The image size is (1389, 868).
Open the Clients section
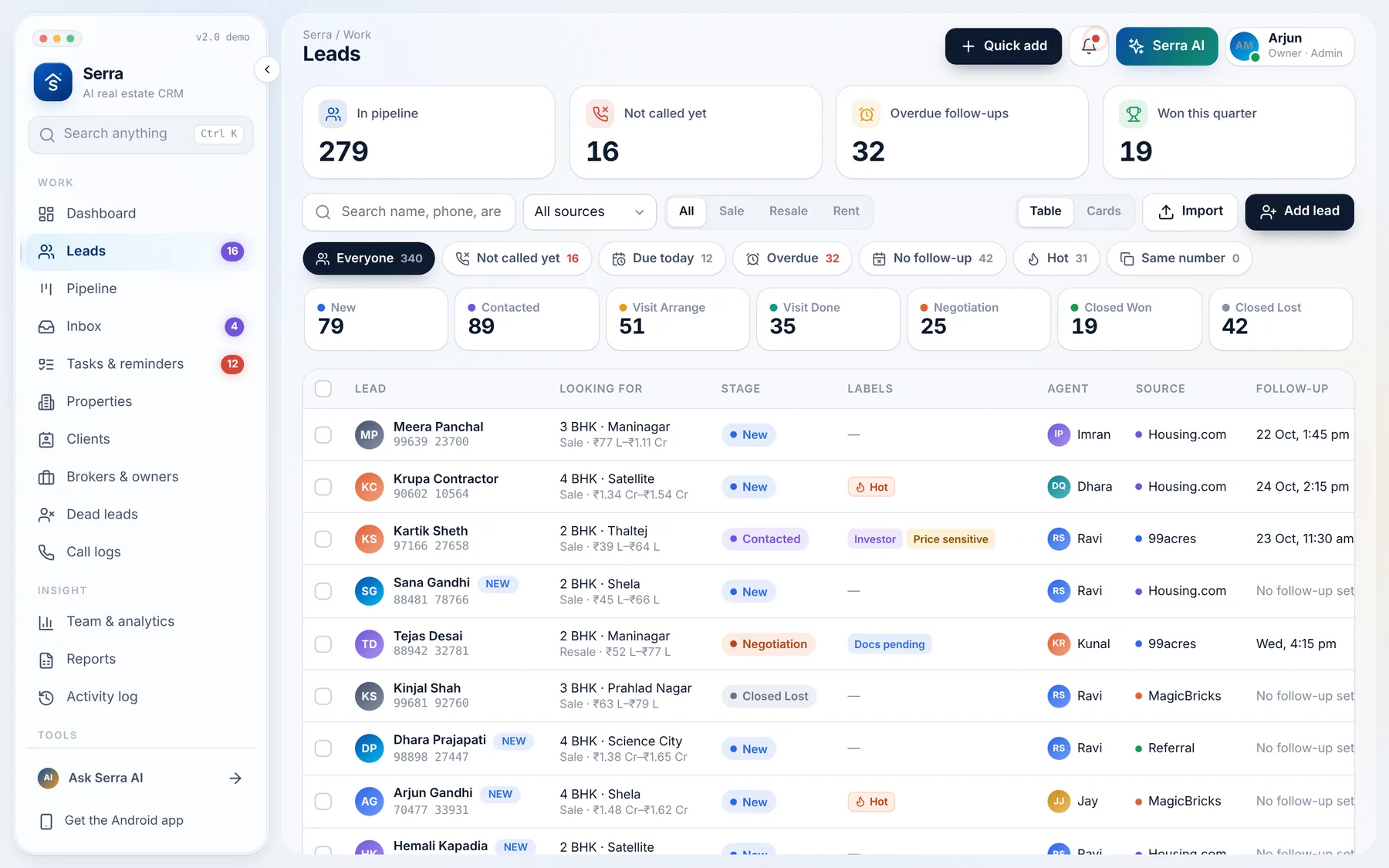point(140,439)
